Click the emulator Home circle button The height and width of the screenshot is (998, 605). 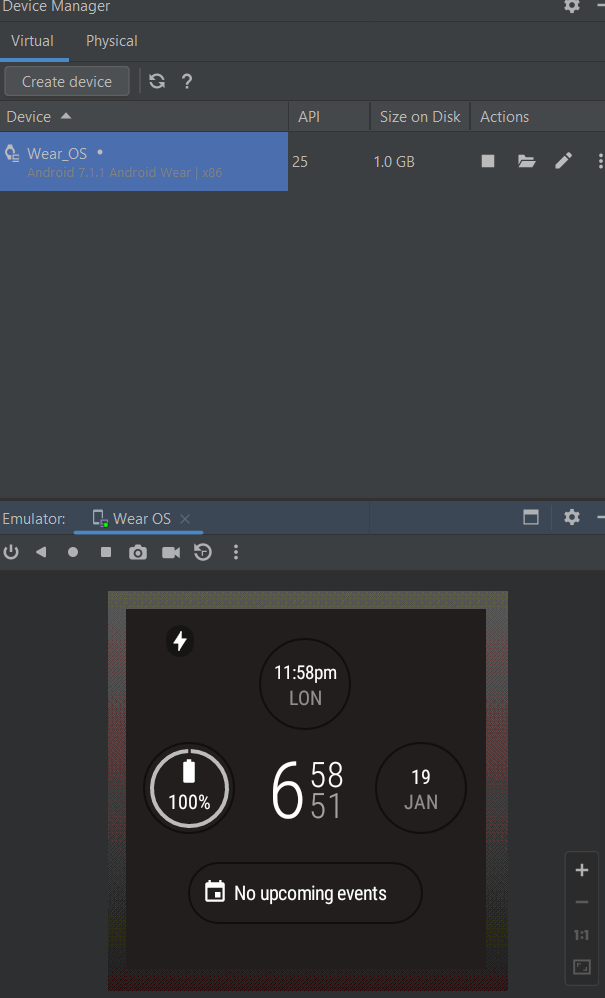pos(73,552)
